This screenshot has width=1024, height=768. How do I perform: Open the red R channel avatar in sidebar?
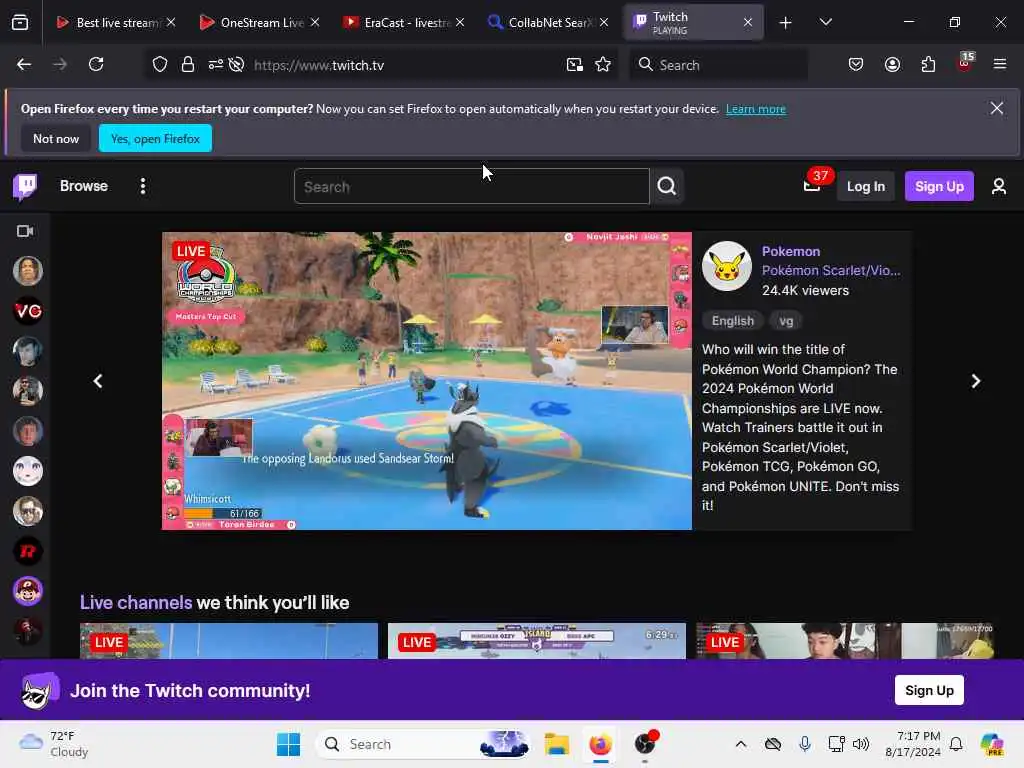28,551
